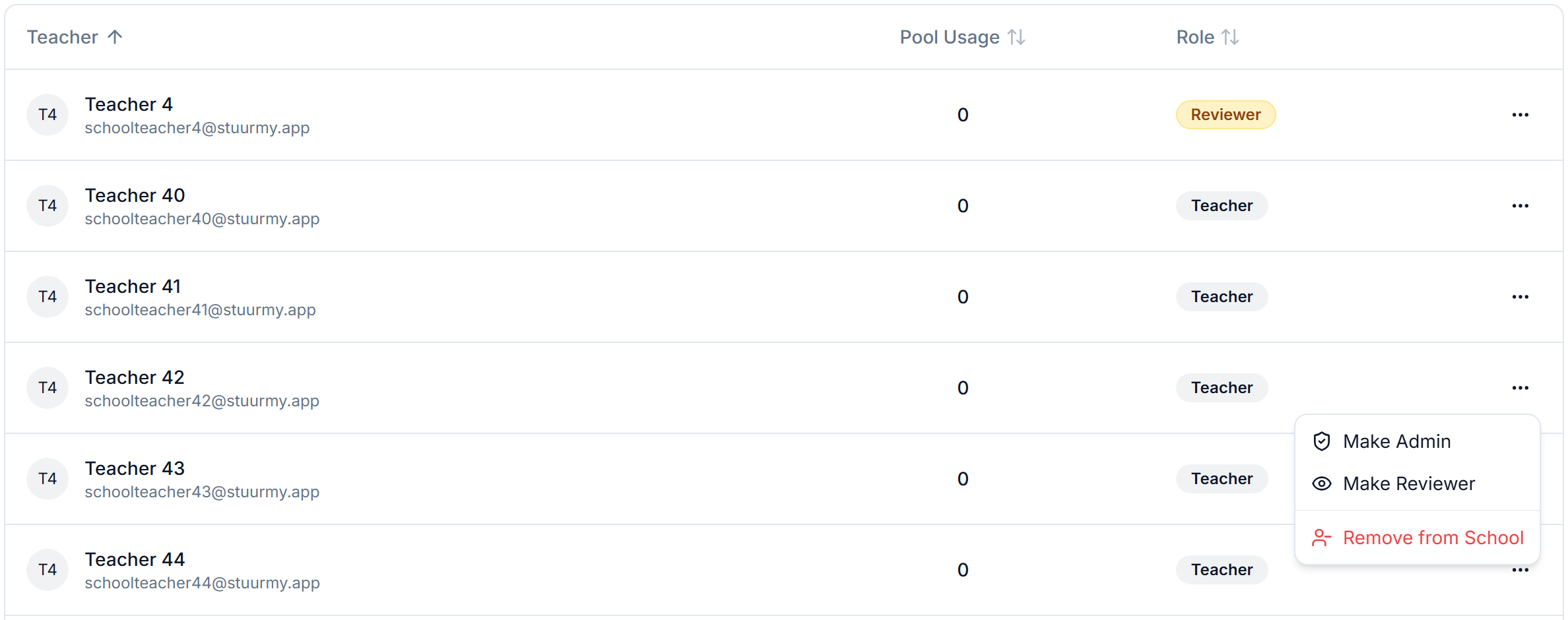
Task: Click the eye icon beside Make Reviewer
Action: 1321,483
